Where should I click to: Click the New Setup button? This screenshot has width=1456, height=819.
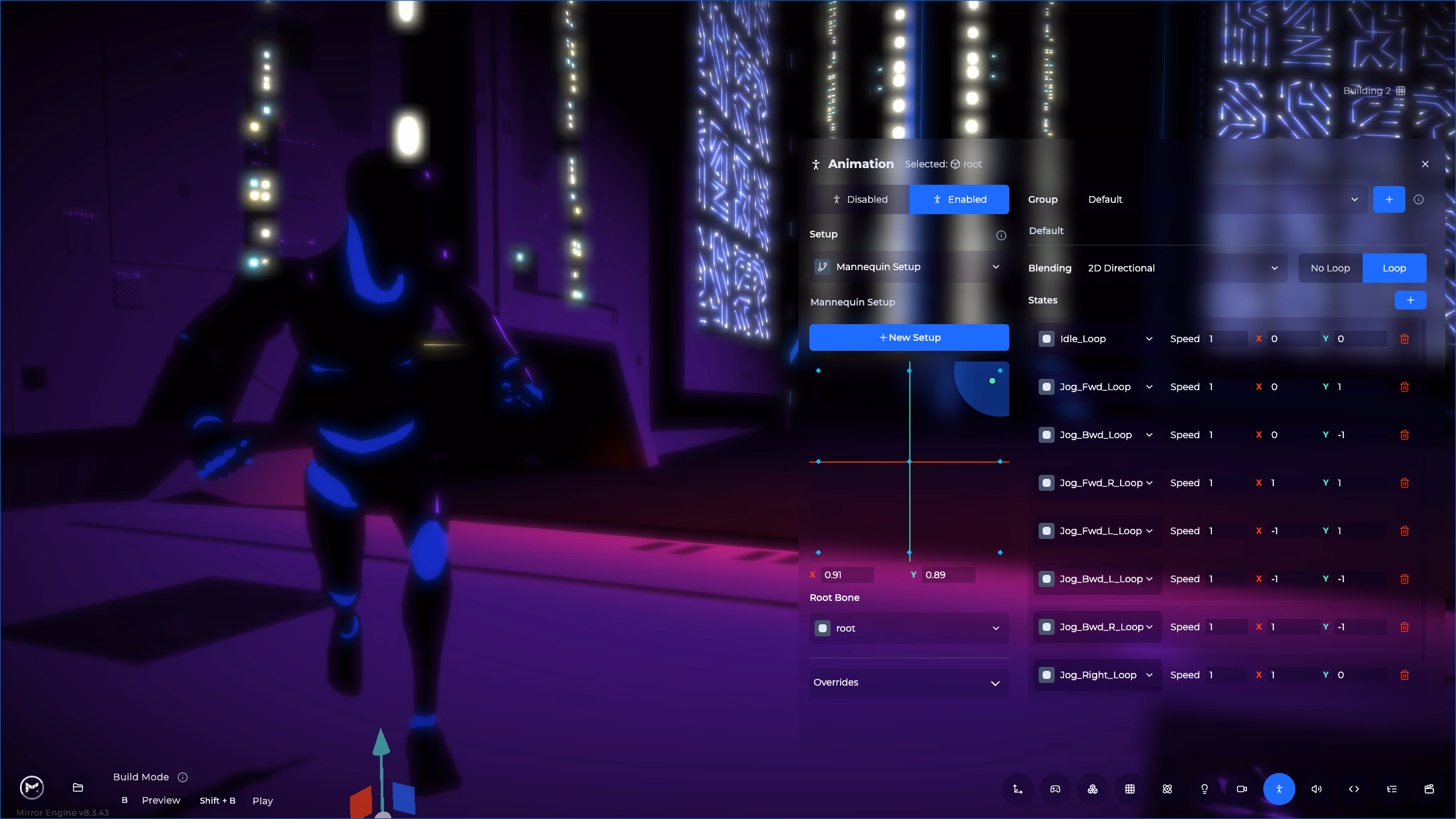click(x=909, y=337)
